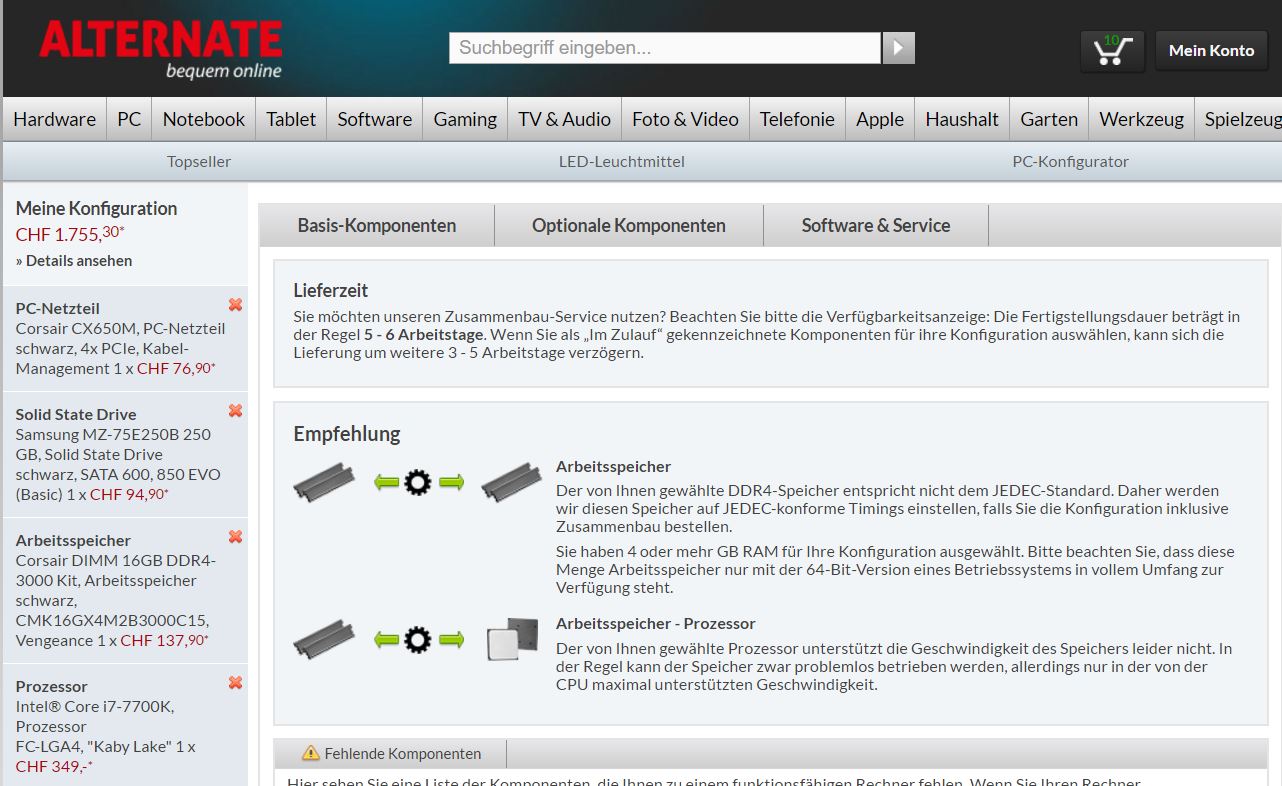Screen dimensions: 1282x786
Task: Open Mein Konto
Action: click(x=1211, y=51)
